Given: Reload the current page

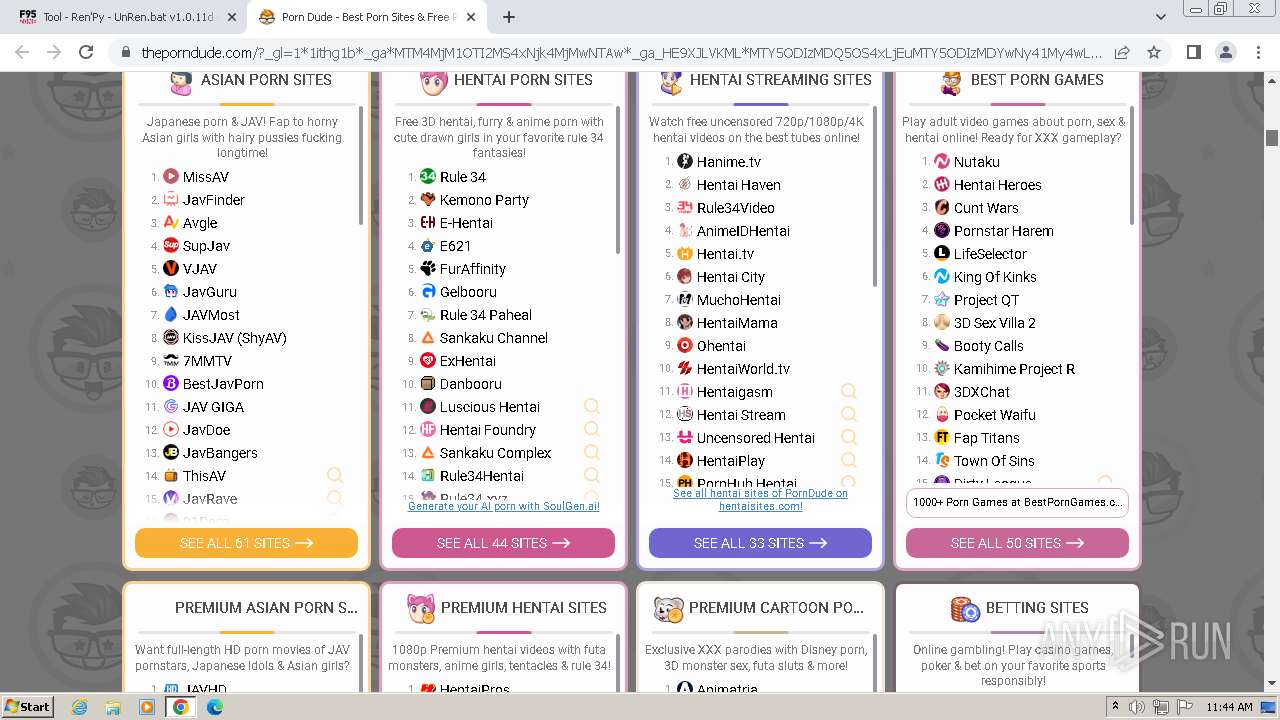Looking at the screenshot, I should [86, 52].
